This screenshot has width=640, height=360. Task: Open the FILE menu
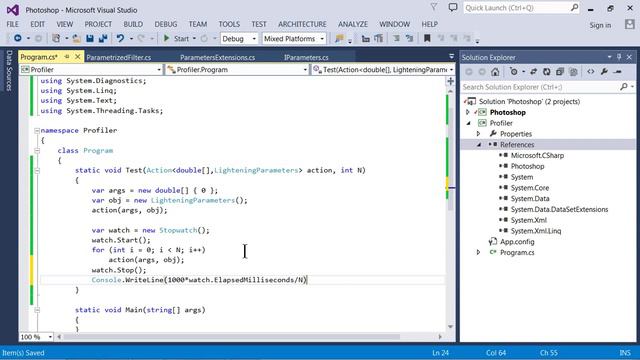[12, 24]
